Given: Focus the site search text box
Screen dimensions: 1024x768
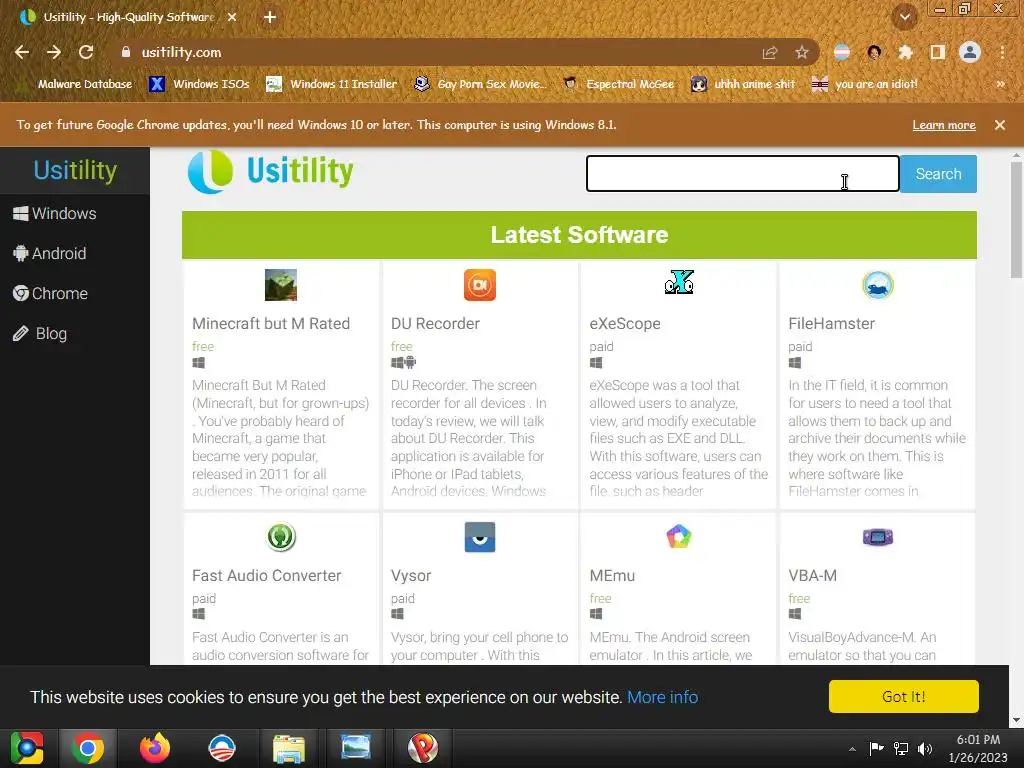Looking at the screenshot, I should coord(743,174).
